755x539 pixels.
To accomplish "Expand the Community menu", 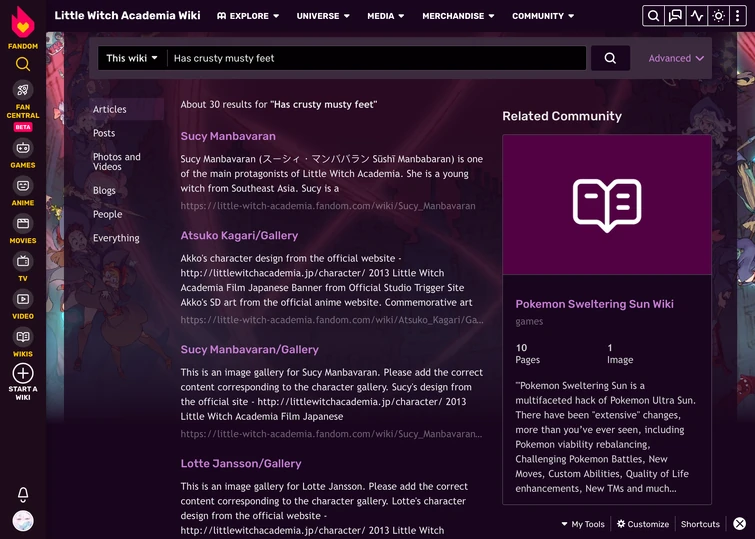I will pyautogui.click(x=543, y=16).
